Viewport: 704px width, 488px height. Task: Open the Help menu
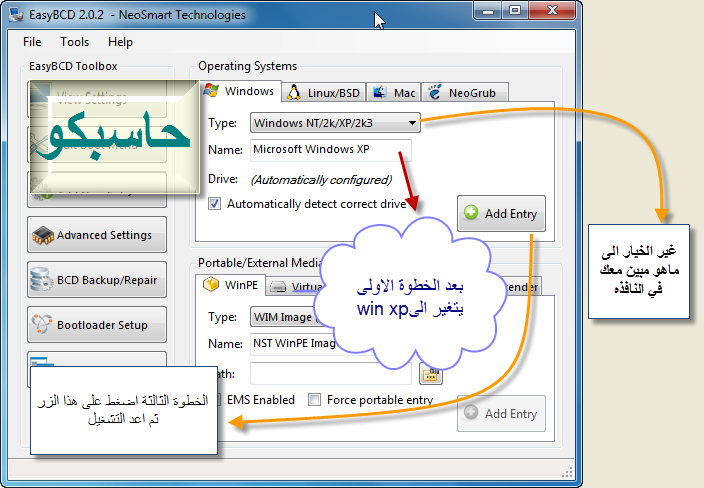pyautogui.click(x=120, y=42)
